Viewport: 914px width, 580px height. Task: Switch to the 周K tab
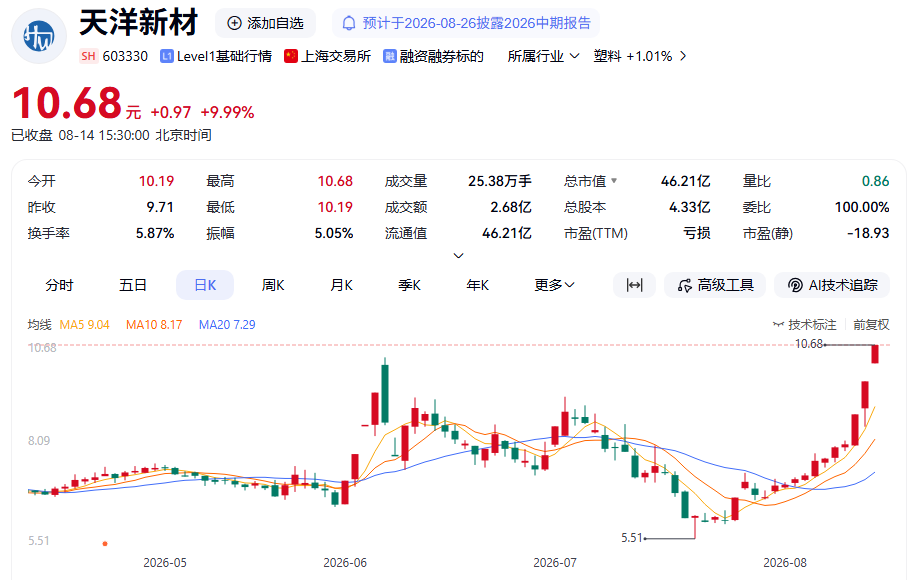click(x=273, y=285)
